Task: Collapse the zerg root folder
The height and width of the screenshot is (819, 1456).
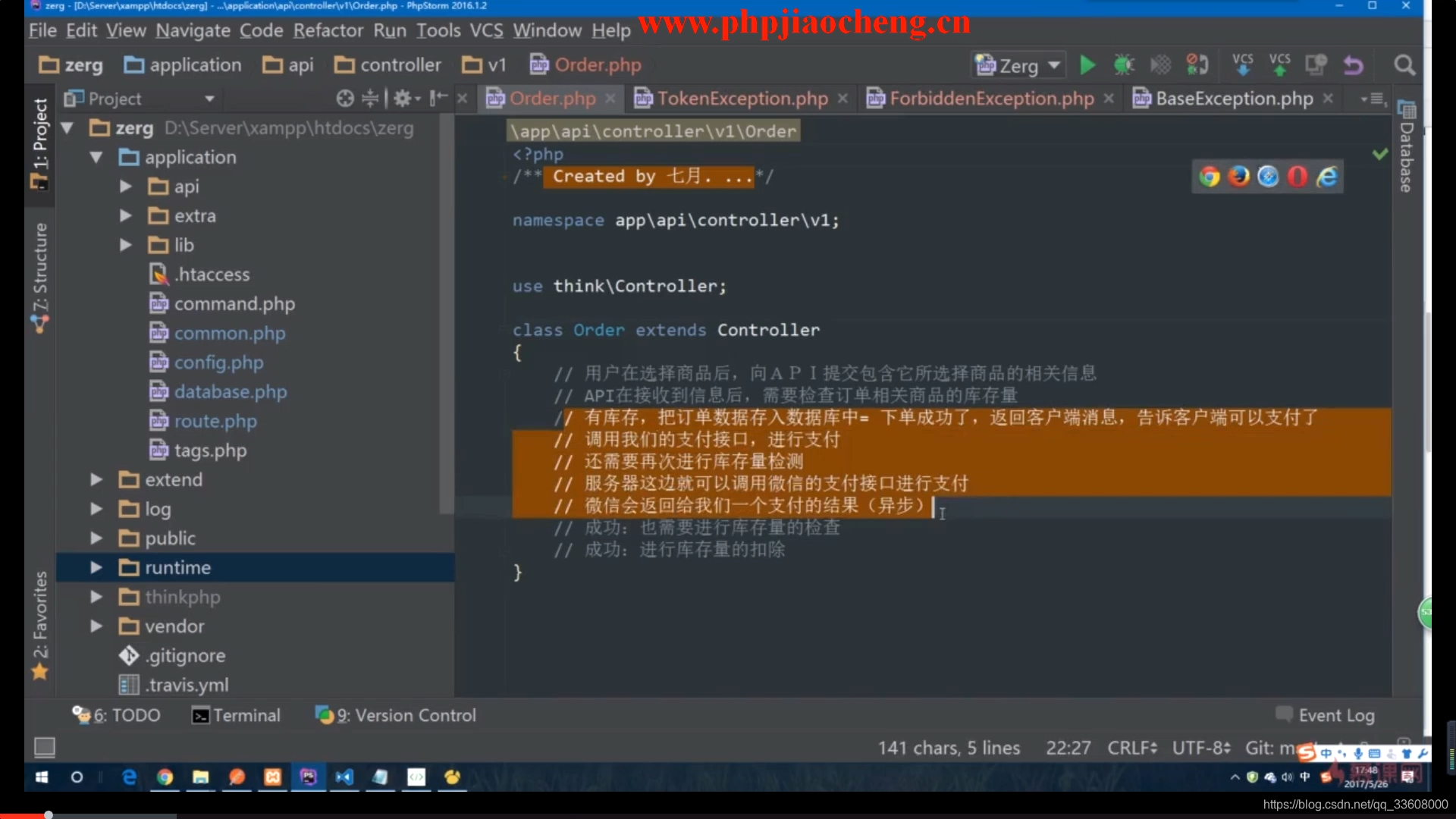Action: pos(67,128)
